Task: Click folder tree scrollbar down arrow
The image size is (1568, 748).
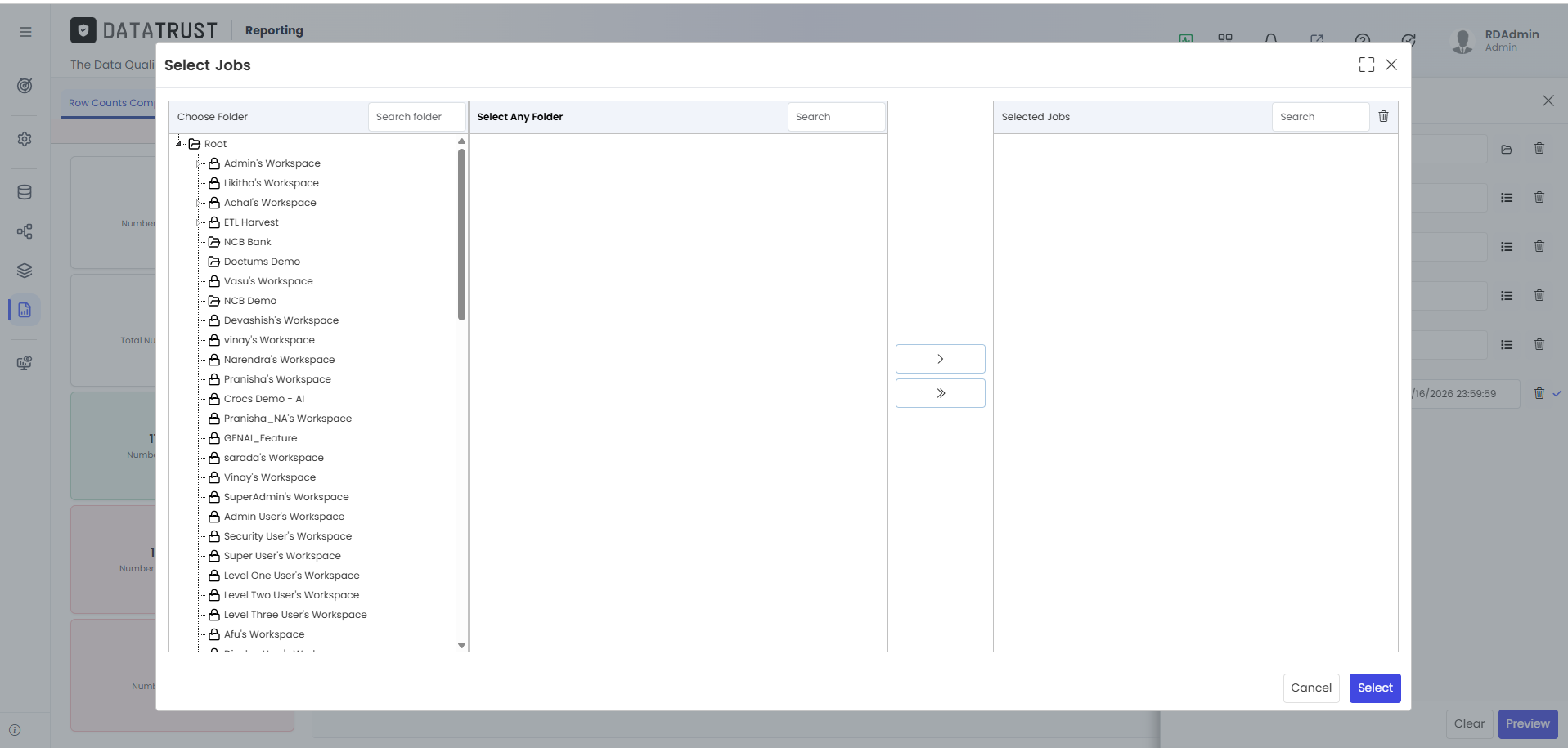Action: point(461,645)
